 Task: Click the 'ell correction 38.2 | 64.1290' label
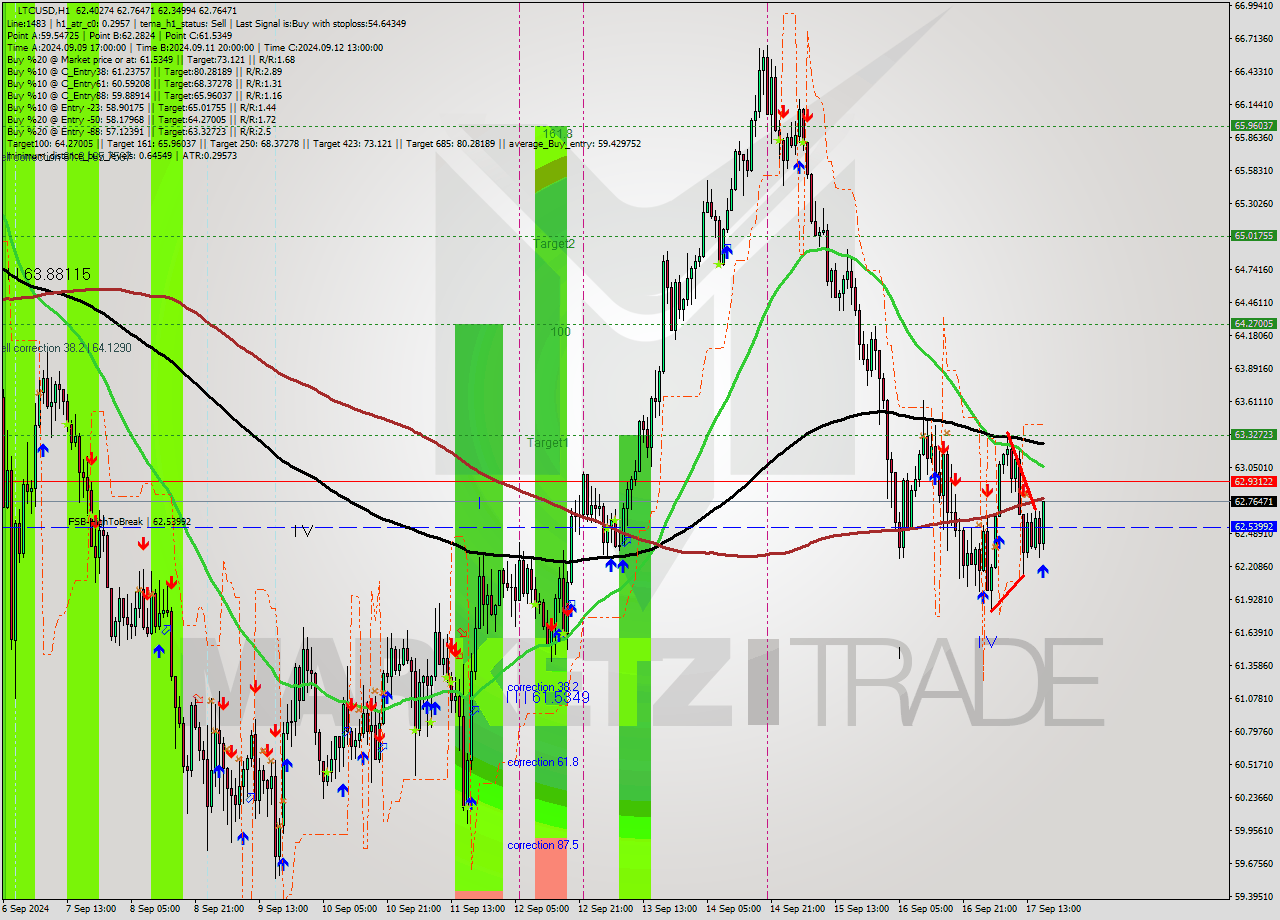pyautogui.click(x=66, y=348)
